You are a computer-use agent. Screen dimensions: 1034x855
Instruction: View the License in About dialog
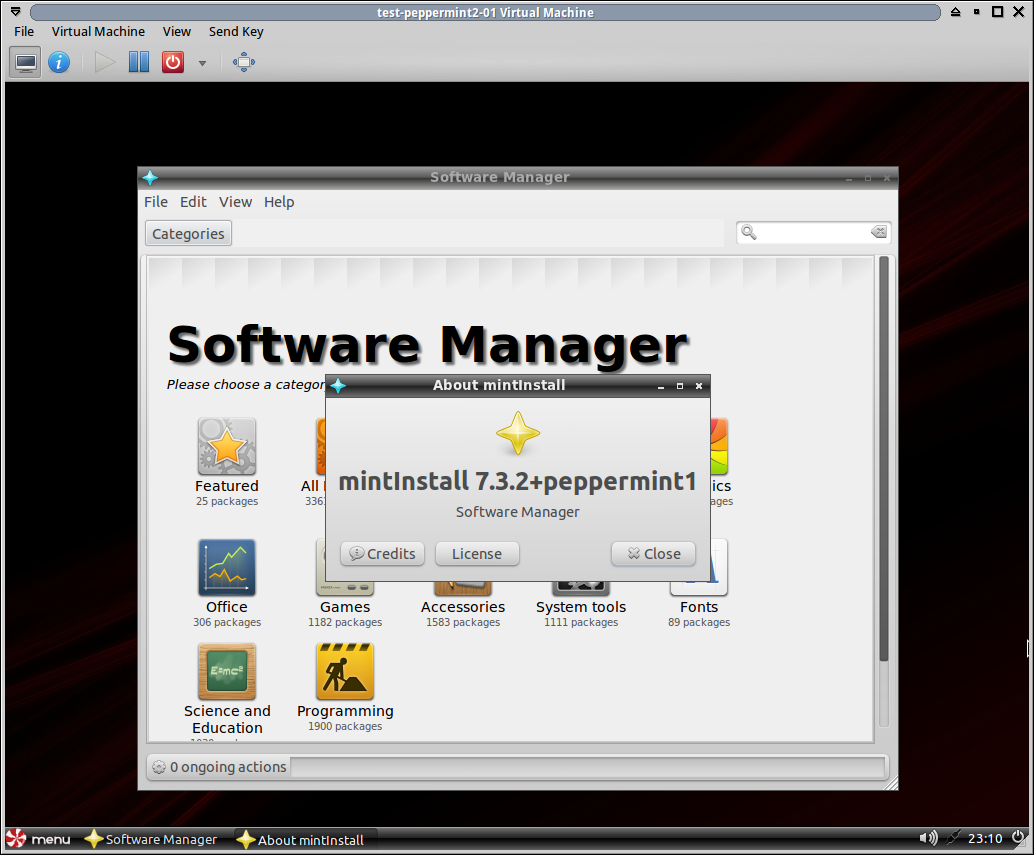coord(477,554)
